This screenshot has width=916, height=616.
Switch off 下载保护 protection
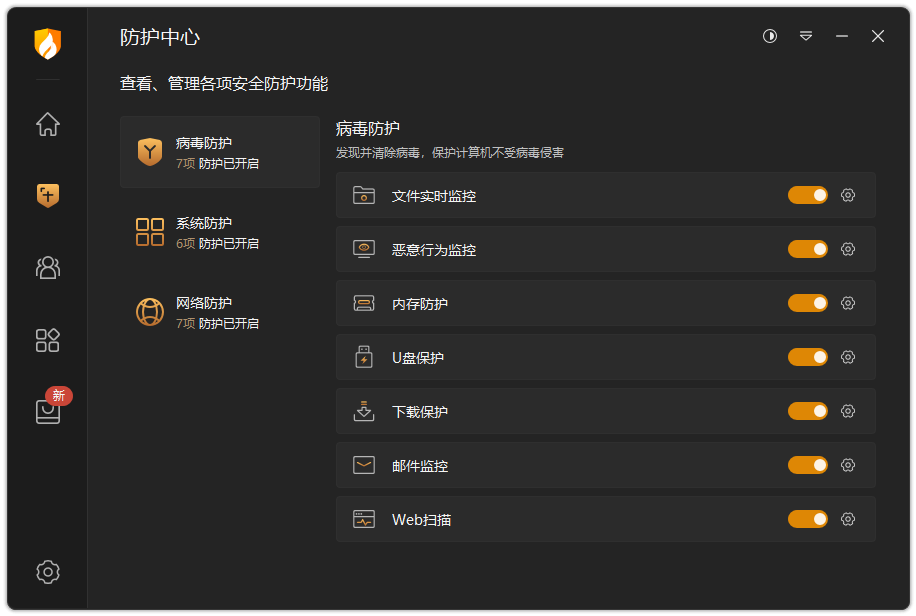click(808, 411)
